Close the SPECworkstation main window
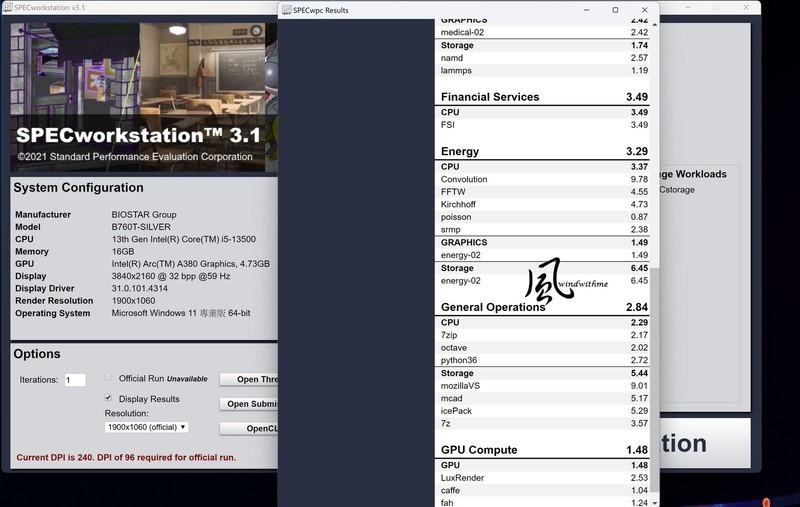800x507 pixels. point(746,7)
